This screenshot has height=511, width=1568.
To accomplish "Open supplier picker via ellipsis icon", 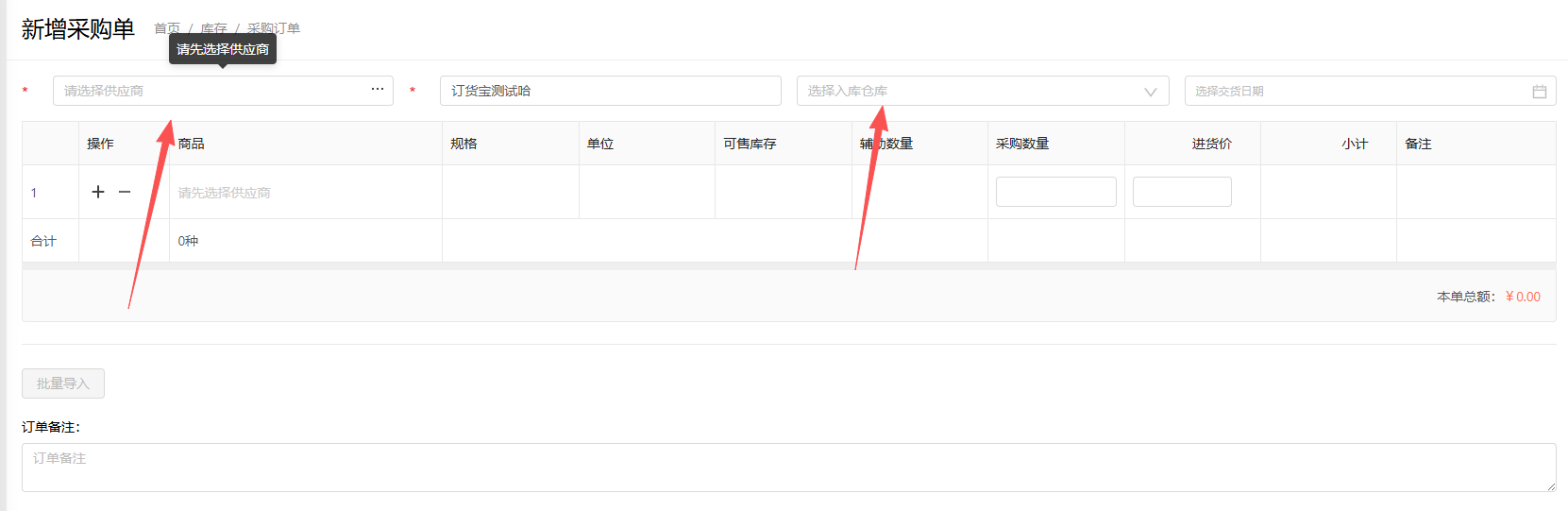I will pyautogui.click(x=377, y=90).
